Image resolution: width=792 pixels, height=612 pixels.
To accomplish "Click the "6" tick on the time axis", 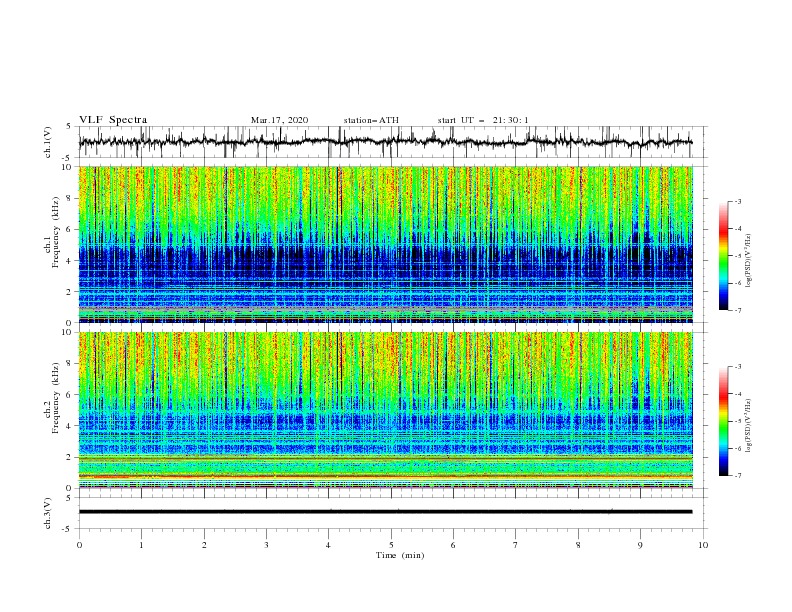I will [x=453, y=545].
